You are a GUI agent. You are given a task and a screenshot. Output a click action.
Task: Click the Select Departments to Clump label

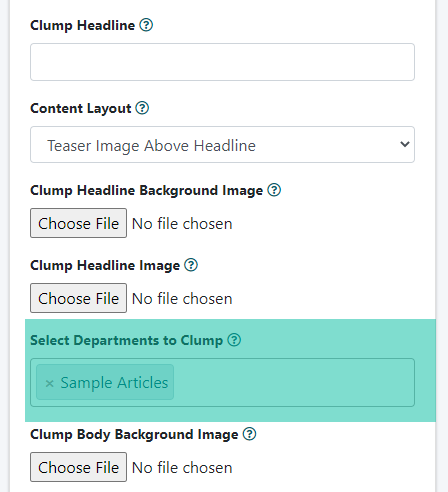point(126,341)
